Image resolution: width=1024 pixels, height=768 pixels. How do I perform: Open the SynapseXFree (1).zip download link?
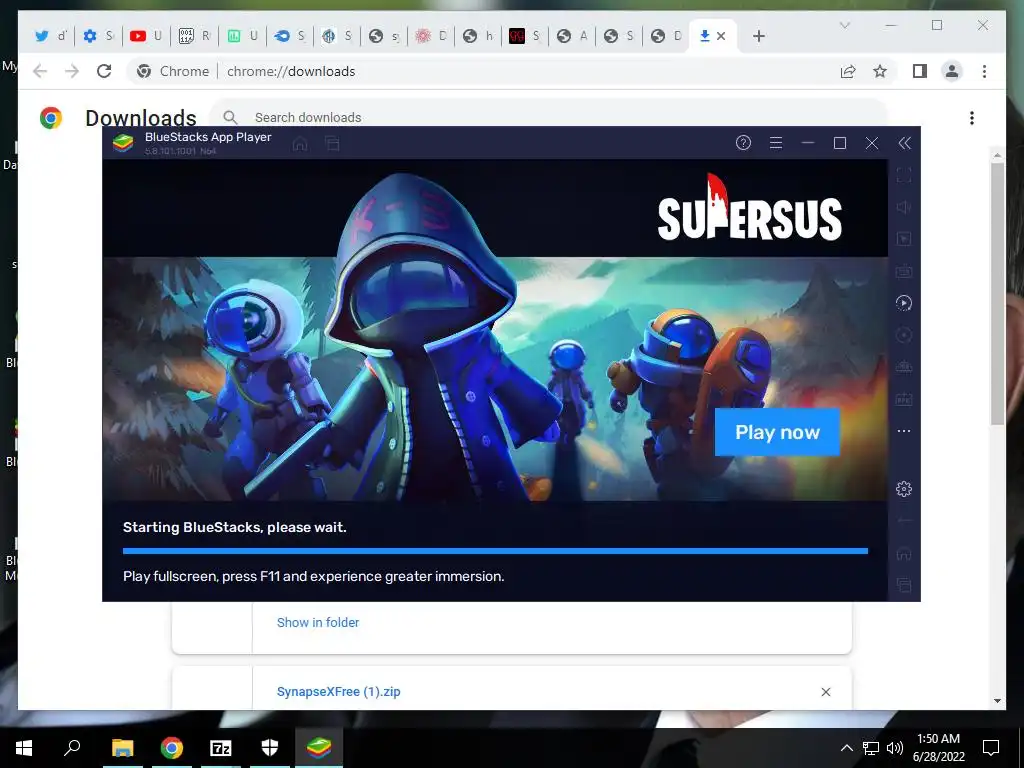[x=338, y=692]
